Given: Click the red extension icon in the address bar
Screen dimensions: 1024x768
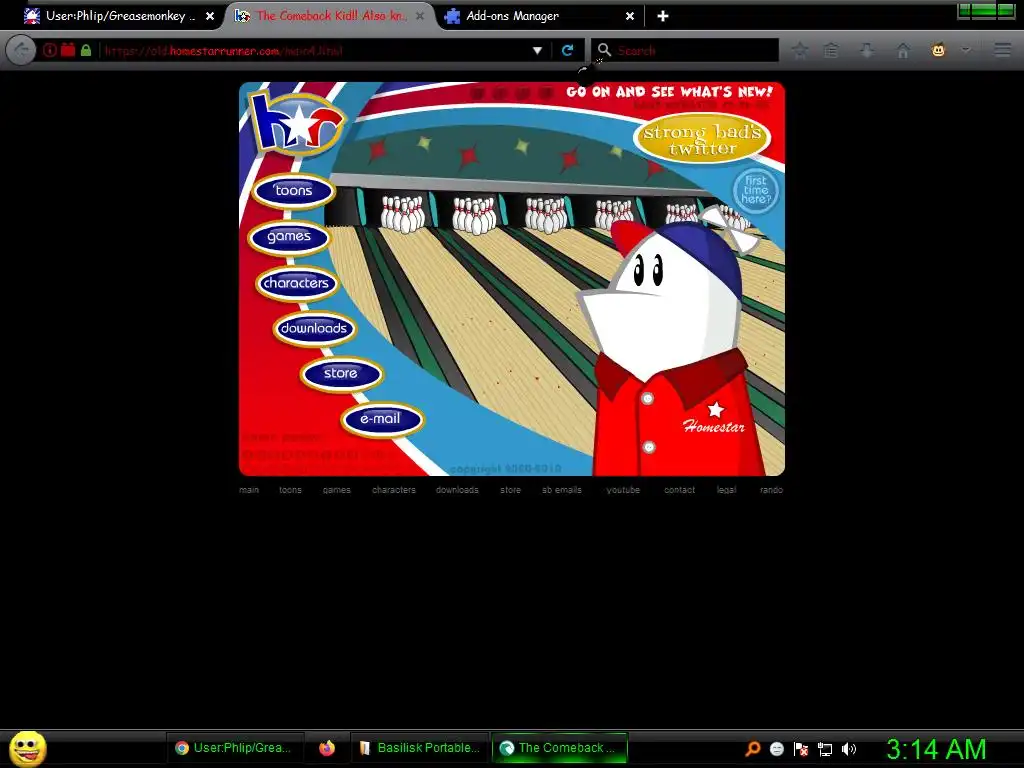Looking at the screenshot, I should click(x=68, y=50).
